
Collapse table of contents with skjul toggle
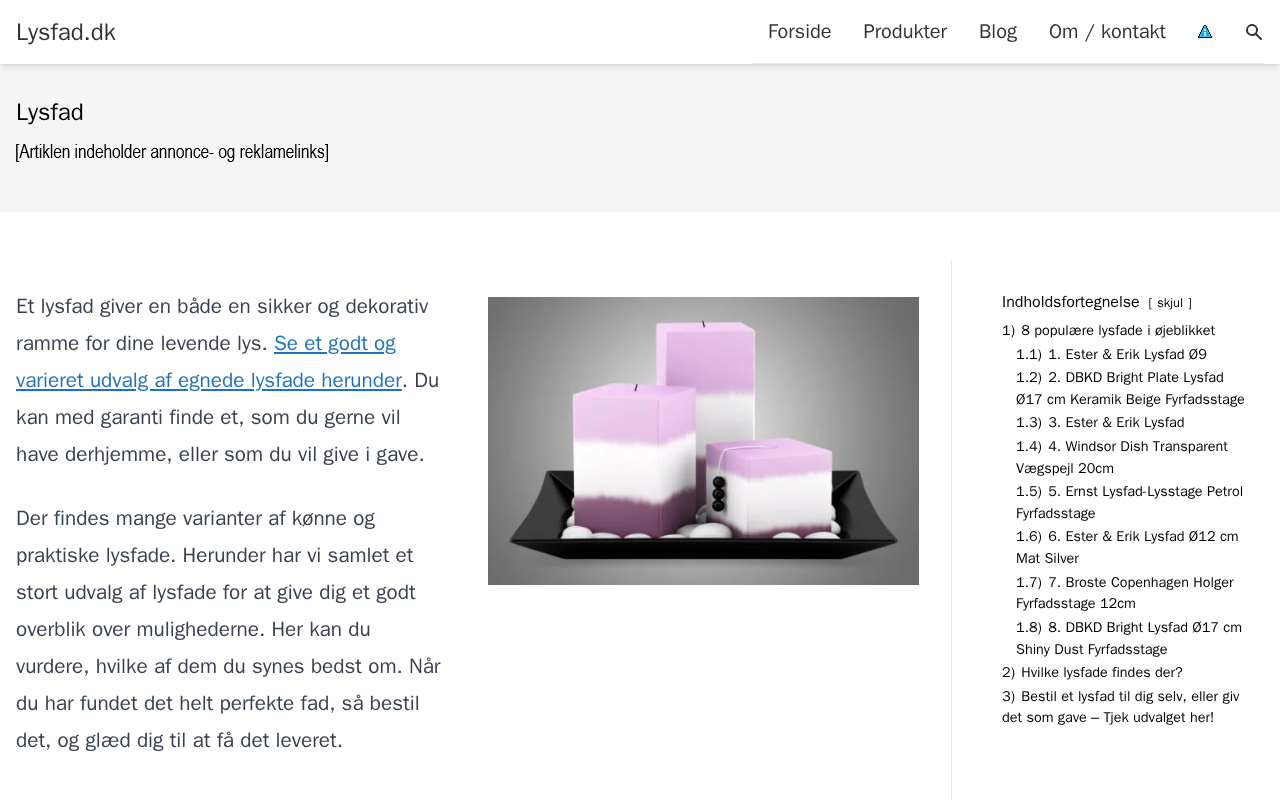pyautogui.click(x=1170, y=303)
